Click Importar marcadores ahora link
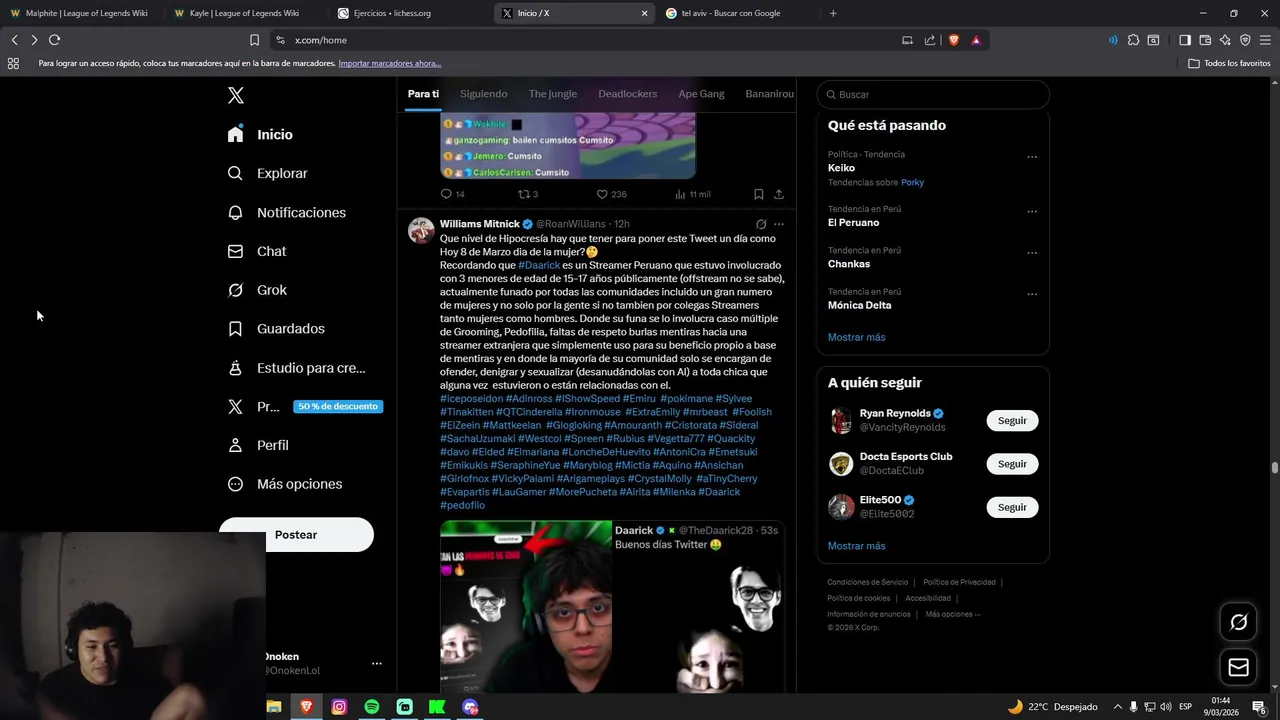This screenshot has height=720, width=1280. click(389, 63)
